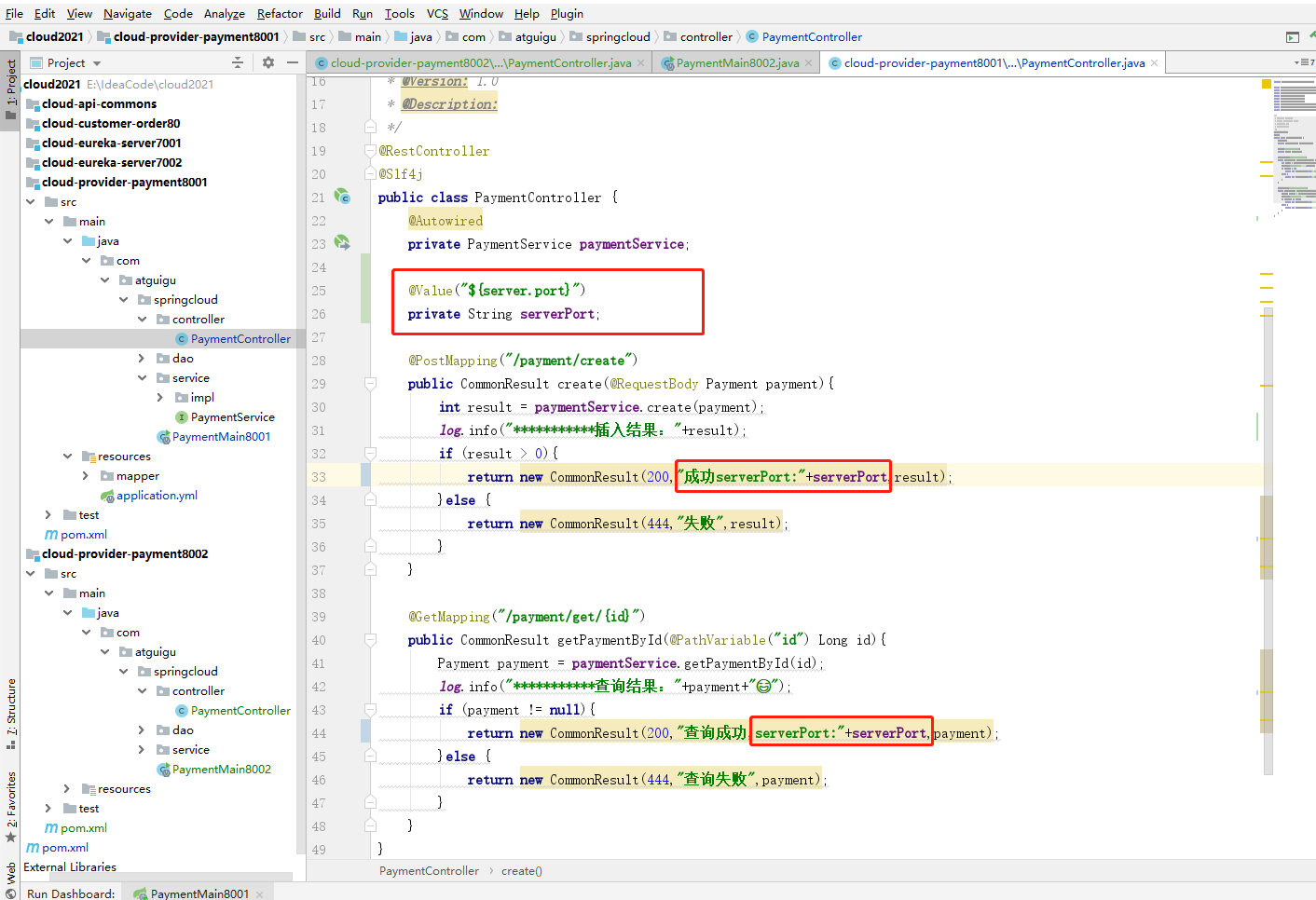Close the payment8001 PaymentController.java tab
Viewport: 1316px width, 900px height.
click(1154, 62)
